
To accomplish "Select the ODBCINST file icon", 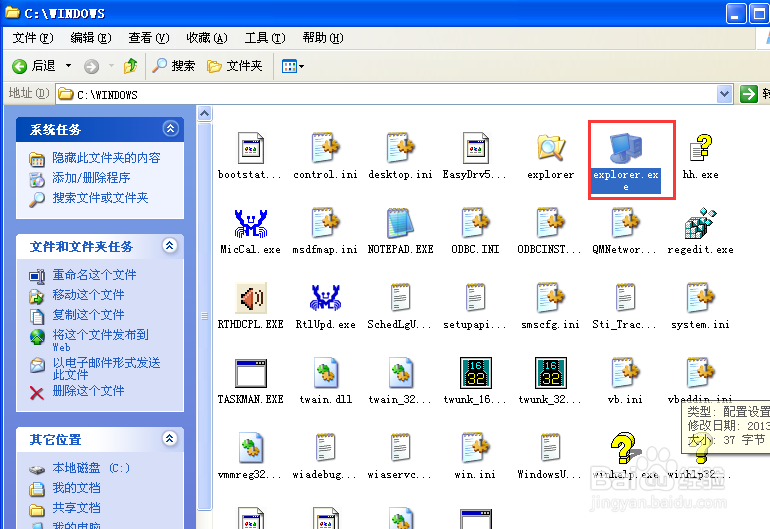I will 550,223.
